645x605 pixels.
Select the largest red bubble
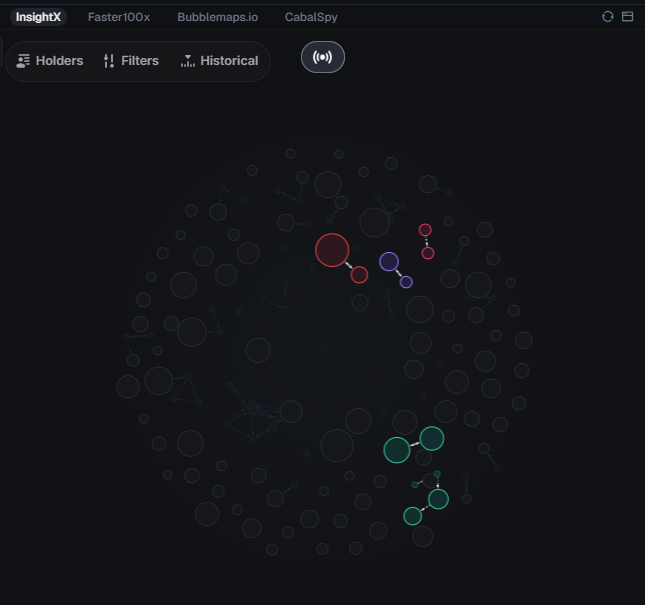(x=332, y=250)
